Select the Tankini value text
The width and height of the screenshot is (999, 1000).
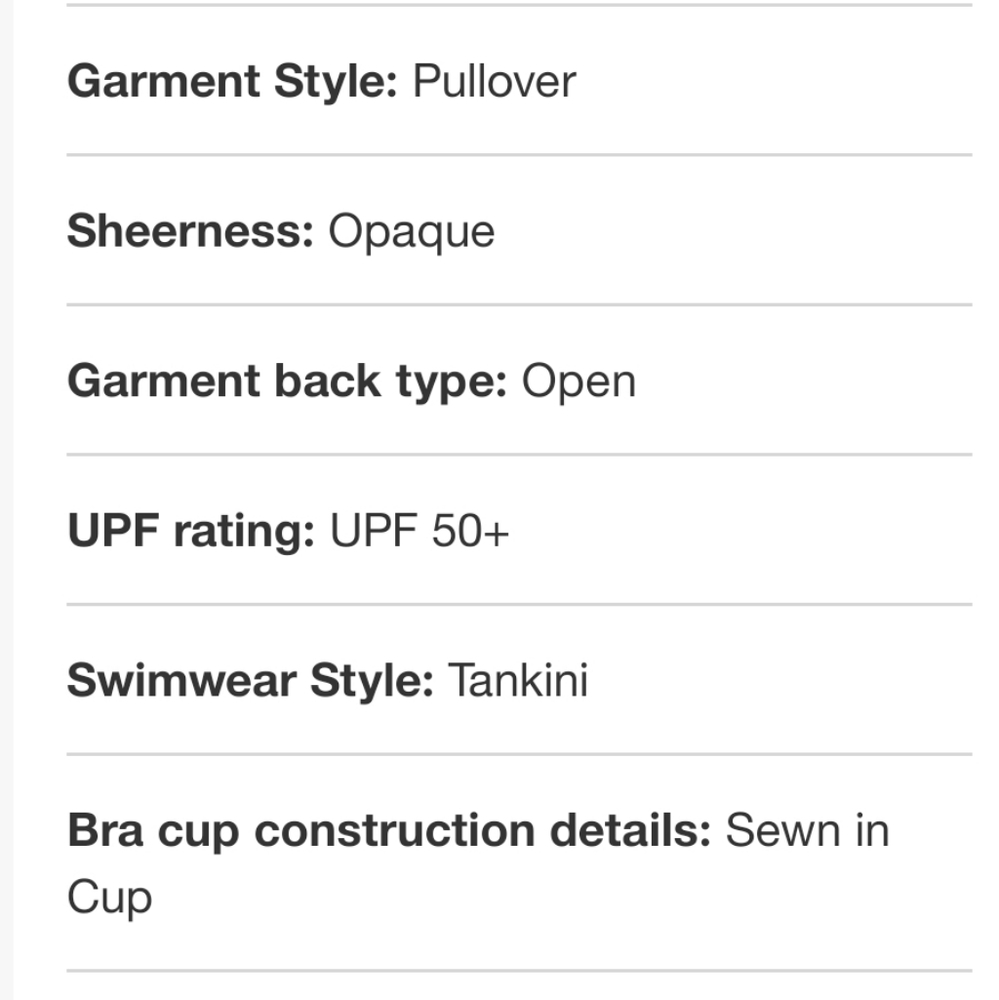coord(517,681)
